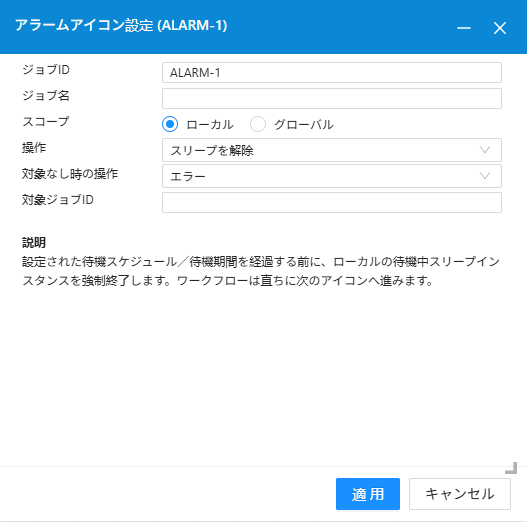Apply settings with the 適用 button
The height and width of the screenshot is (522, 527).
pos(368,494)
